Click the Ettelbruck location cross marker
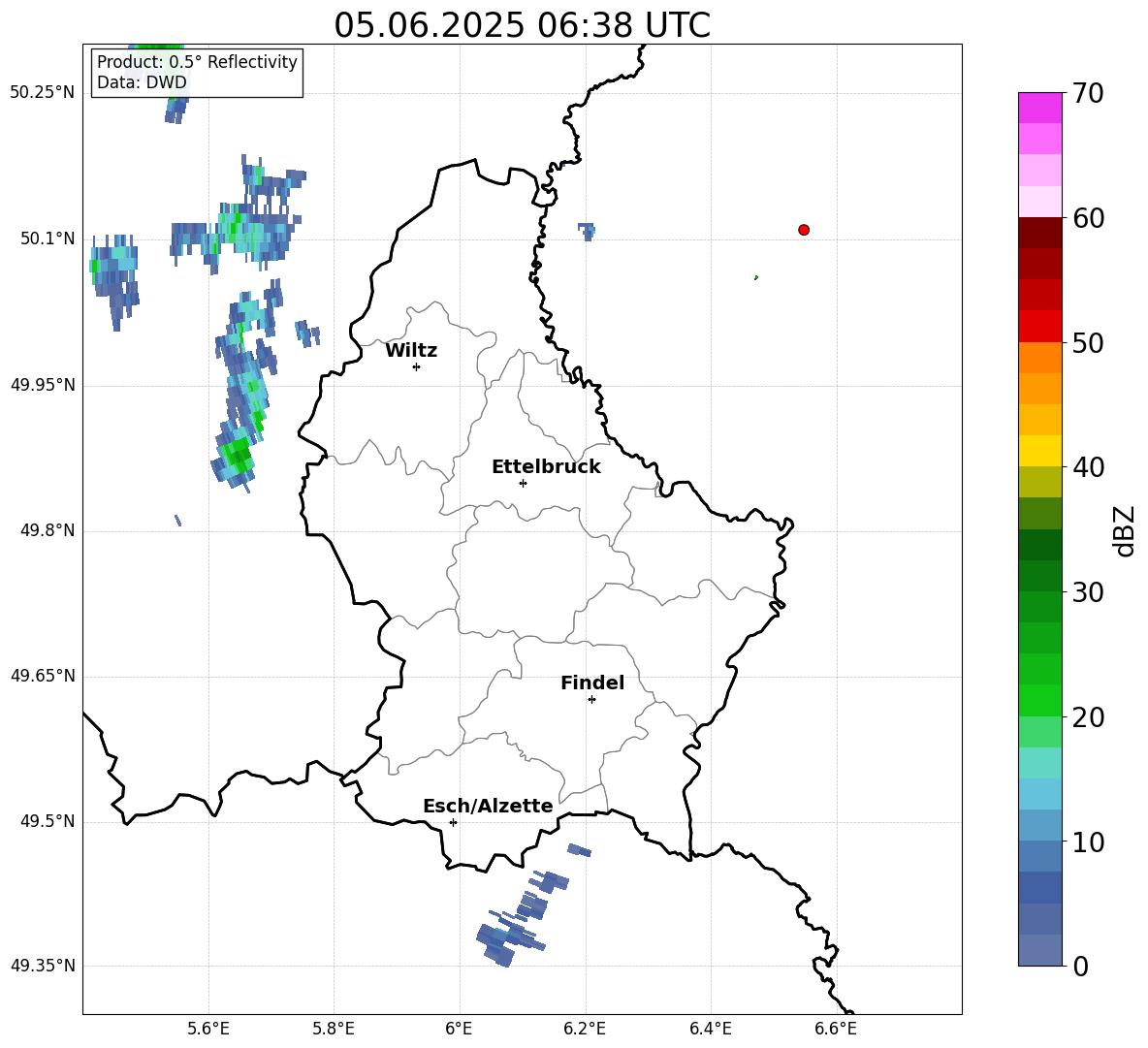The width and height of the screenshot is (1148, 1048). (x=523, y=483)
